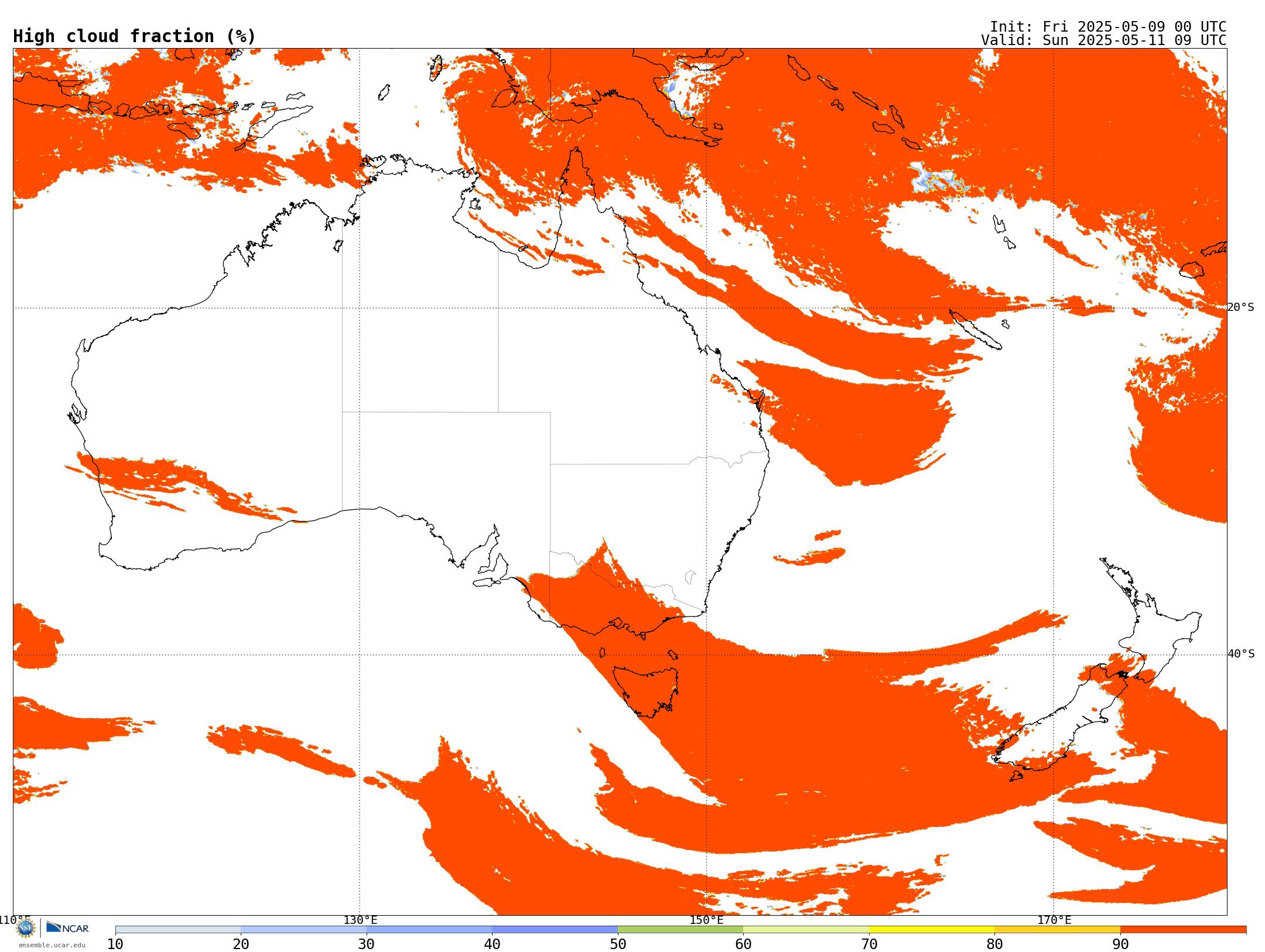This screenshot has width=1265, height=952.
Task: Open the ensemble.ucar.edu link text
Action: [x=52, y=945]
